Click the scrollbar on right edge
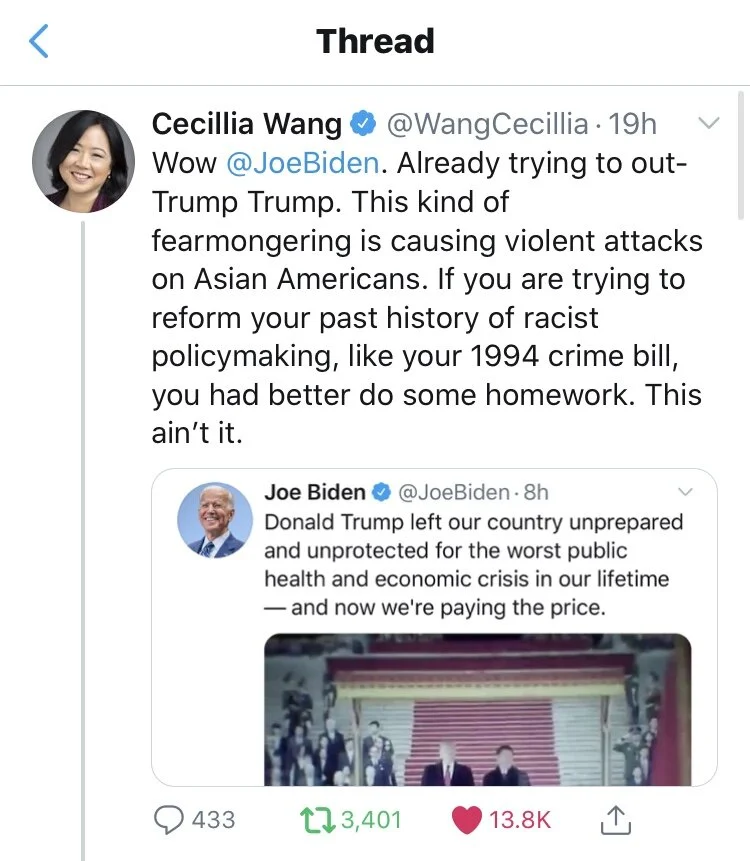The width and height of the screenshot is (750, 861). point(741,156)
